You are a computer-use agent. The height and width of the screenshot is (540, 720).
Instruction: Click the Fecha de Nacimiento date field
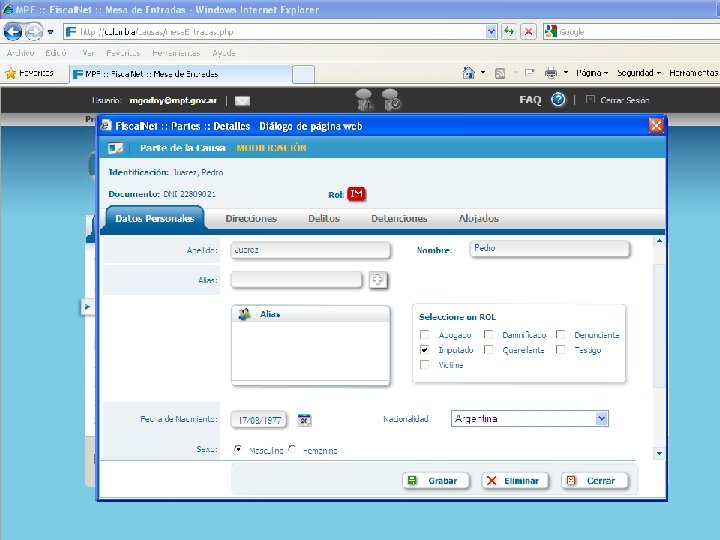point(259,420)
